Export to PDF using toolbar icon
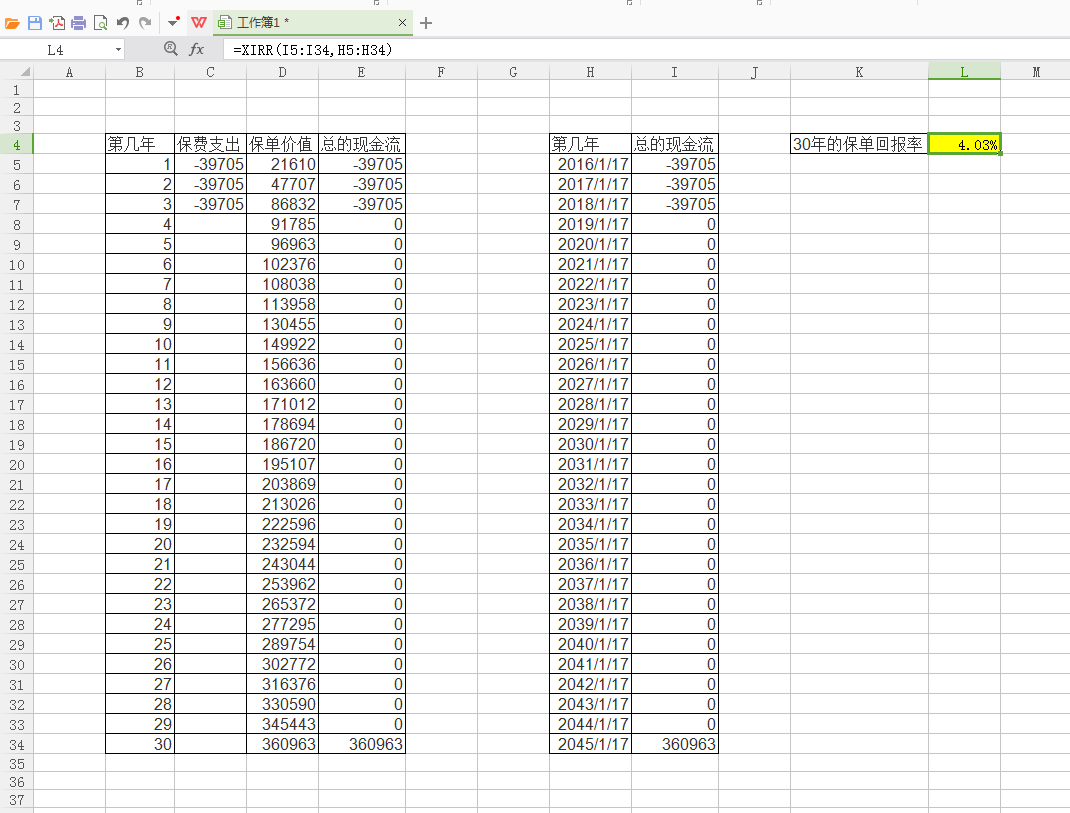This screenshot has width=1070, height=813. pyautogui.click(x=57, y=23)
